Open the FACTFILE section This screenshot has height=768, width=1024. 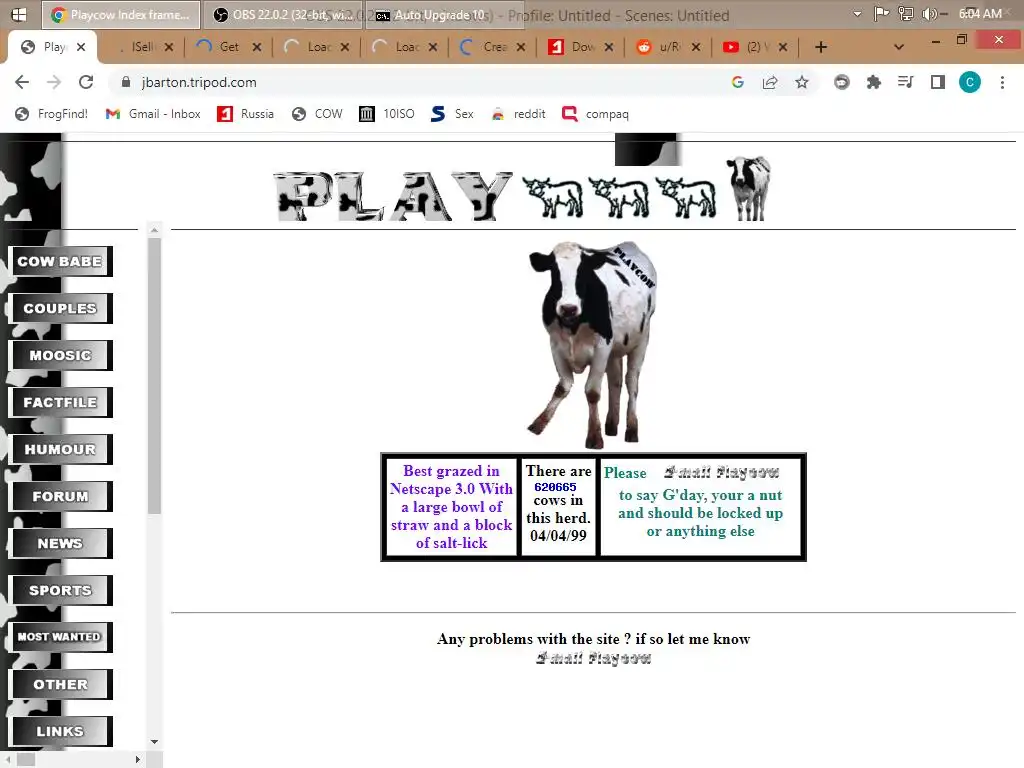(x=60, y=402)
